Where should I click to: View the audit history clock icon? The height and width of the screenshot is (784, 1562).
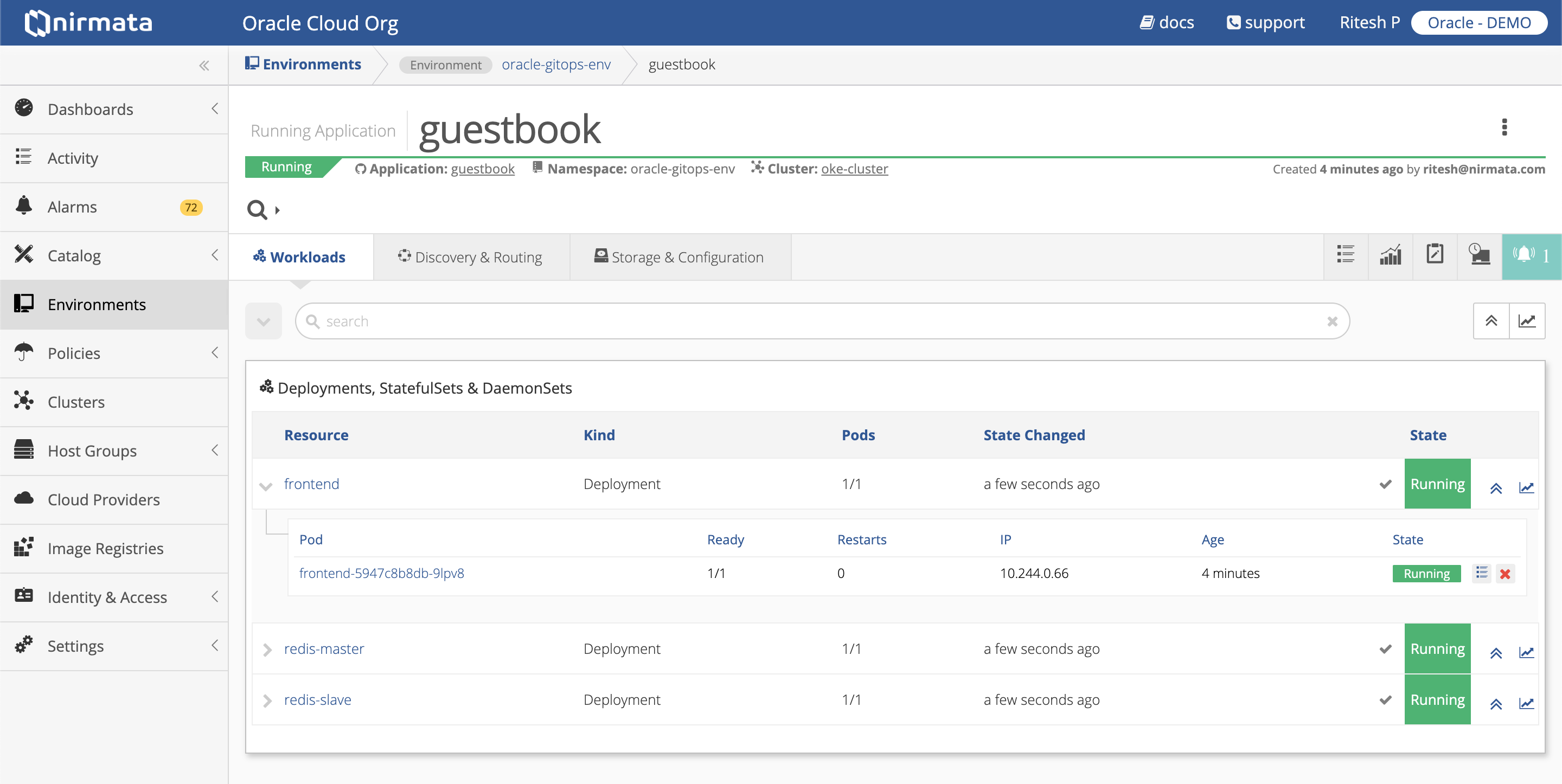[x=1479, y=255]
